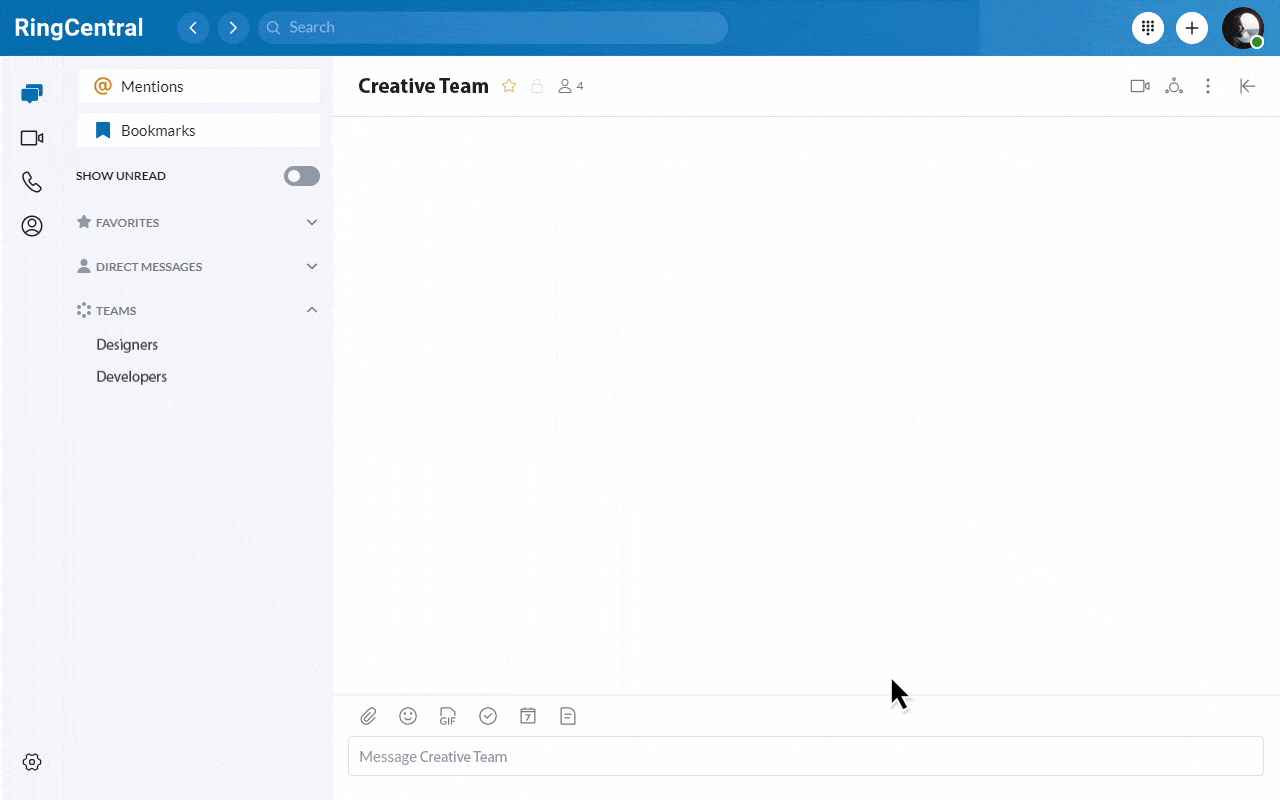
Task: Open the Developers team conversation
Action: (131, 377)
